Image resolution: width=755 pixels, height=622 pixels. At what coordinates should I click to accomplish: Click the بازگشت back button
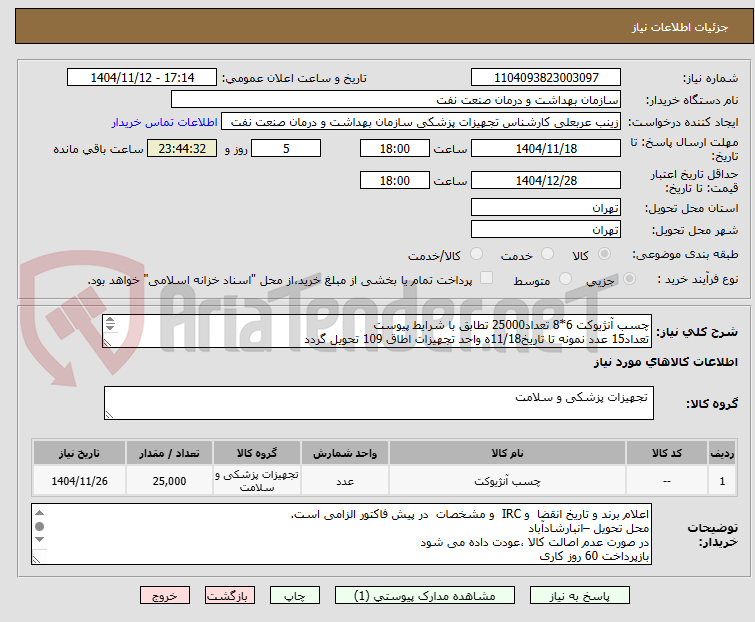click(229, 596)
